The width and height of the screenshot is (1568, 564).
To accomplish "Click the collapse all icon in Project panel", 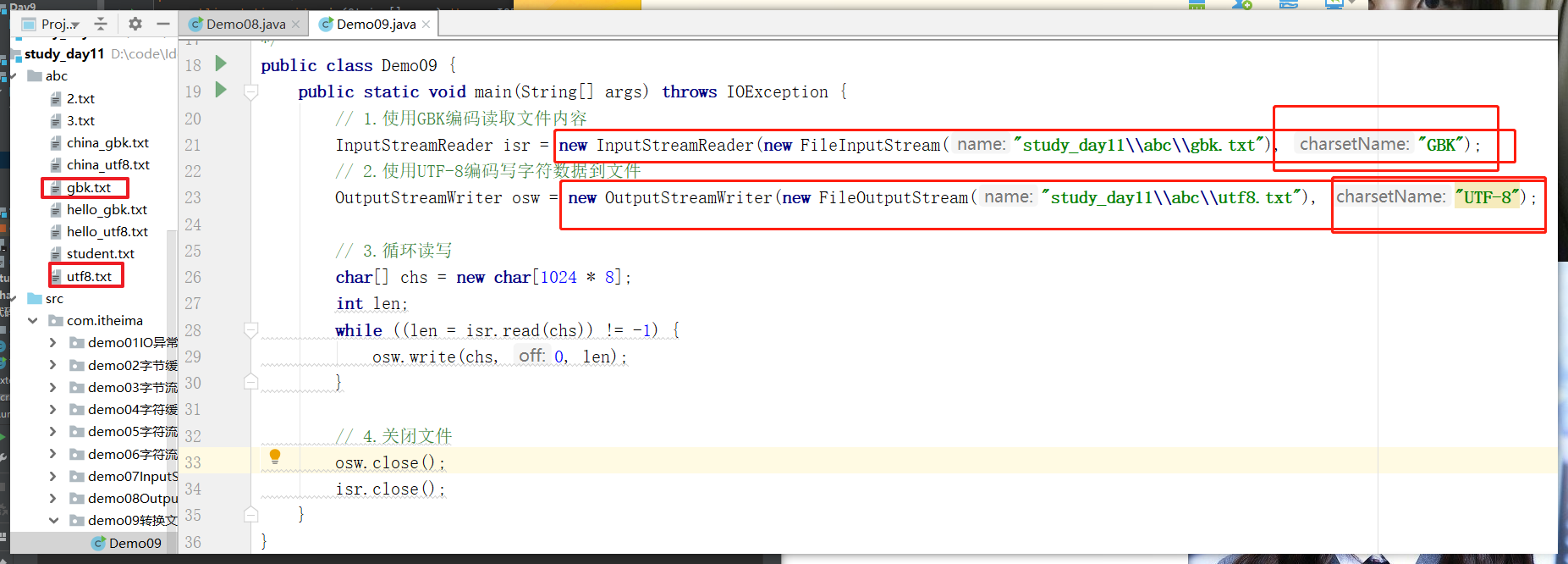I will pos(101,24).
